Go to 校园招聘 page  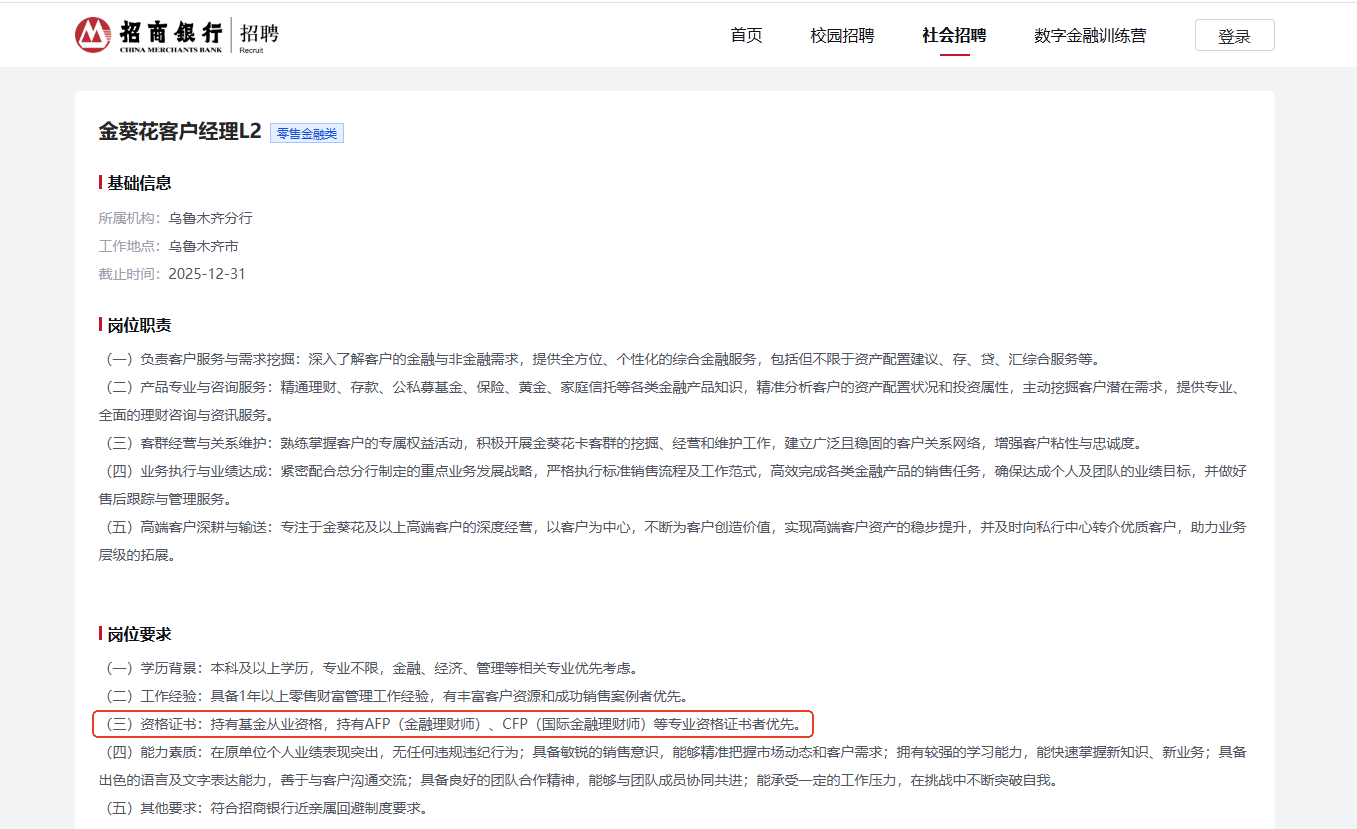[x=842, y=35]
